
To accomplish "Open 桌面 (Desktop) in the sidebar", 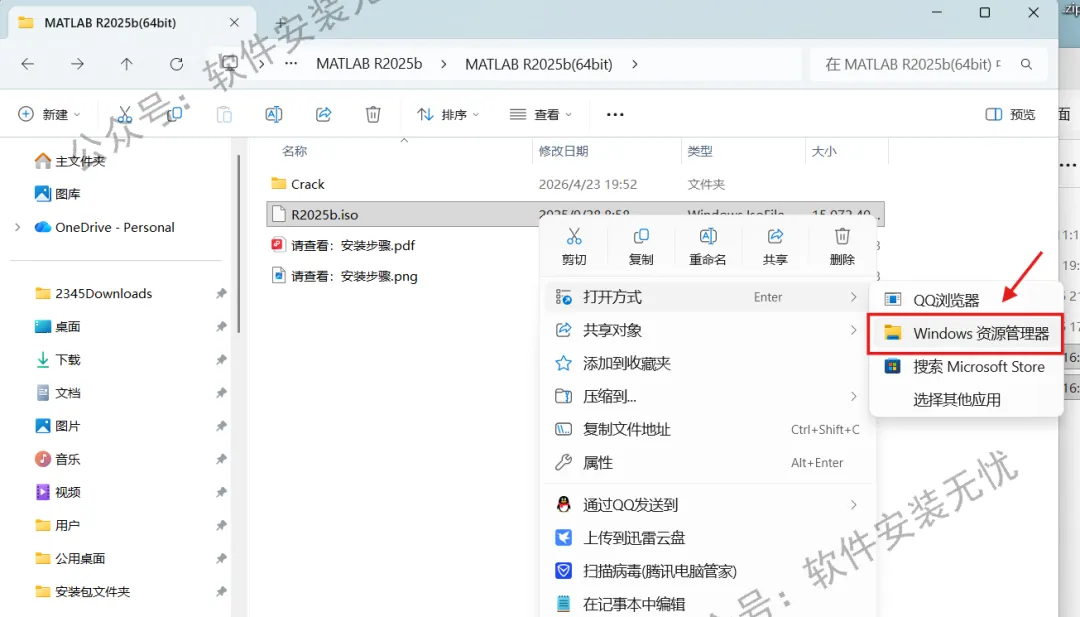I will [x=58, y=326].
